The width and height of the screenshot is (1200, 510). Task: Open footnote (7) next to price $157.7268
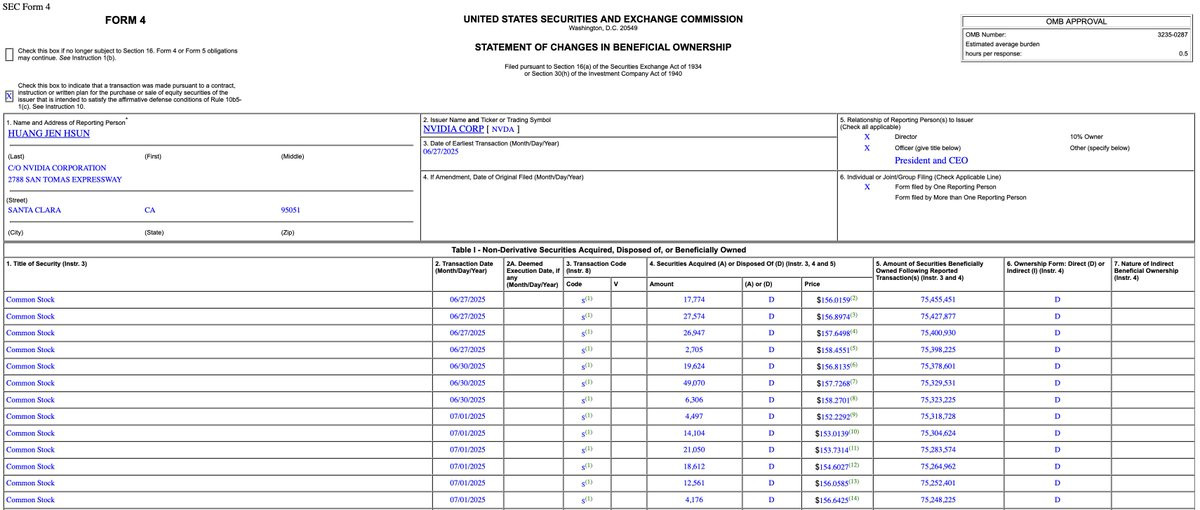tap(854, 382)
